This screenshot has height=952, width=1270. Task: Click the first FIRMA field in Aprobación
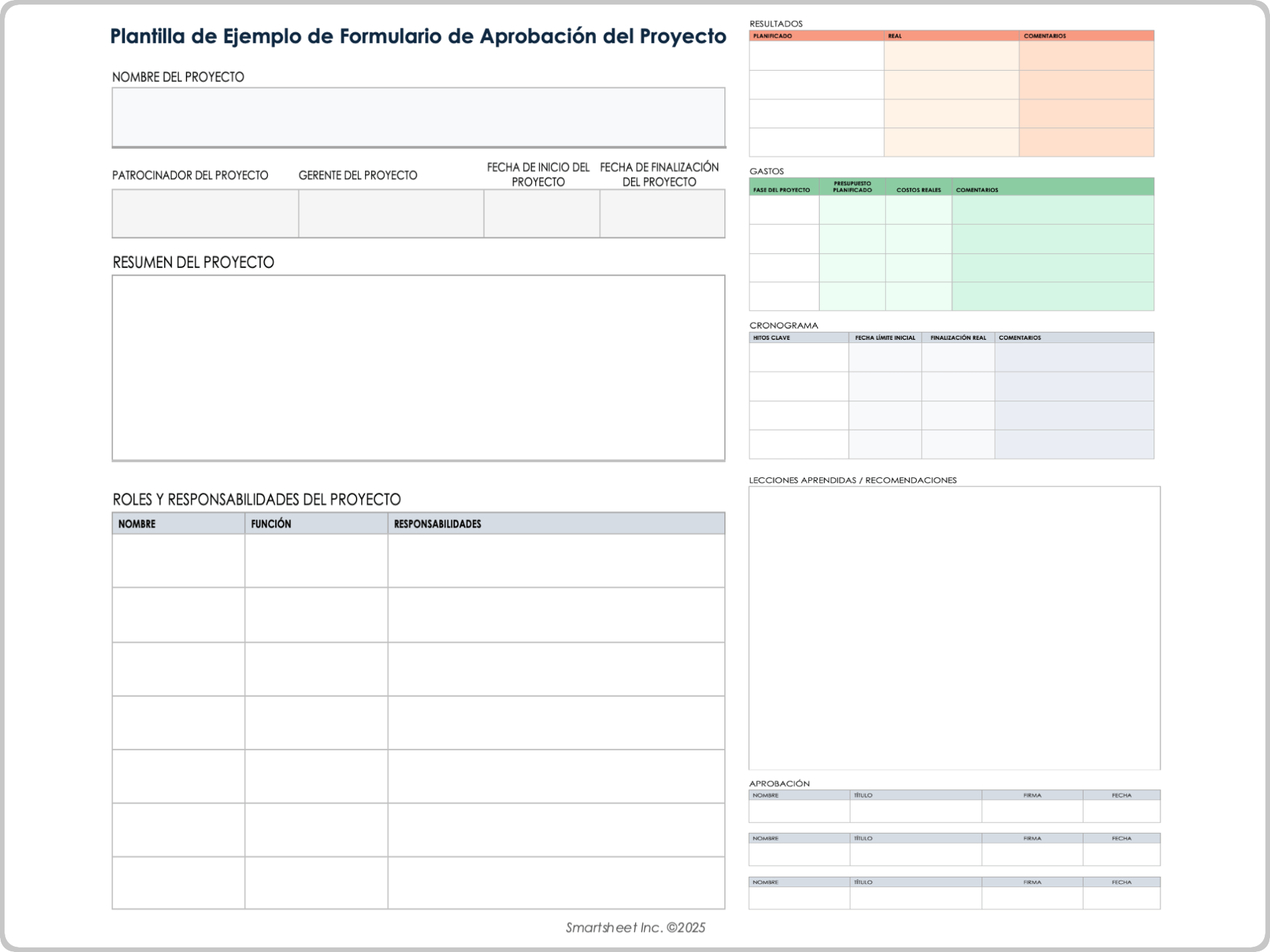pos(1032,811)
